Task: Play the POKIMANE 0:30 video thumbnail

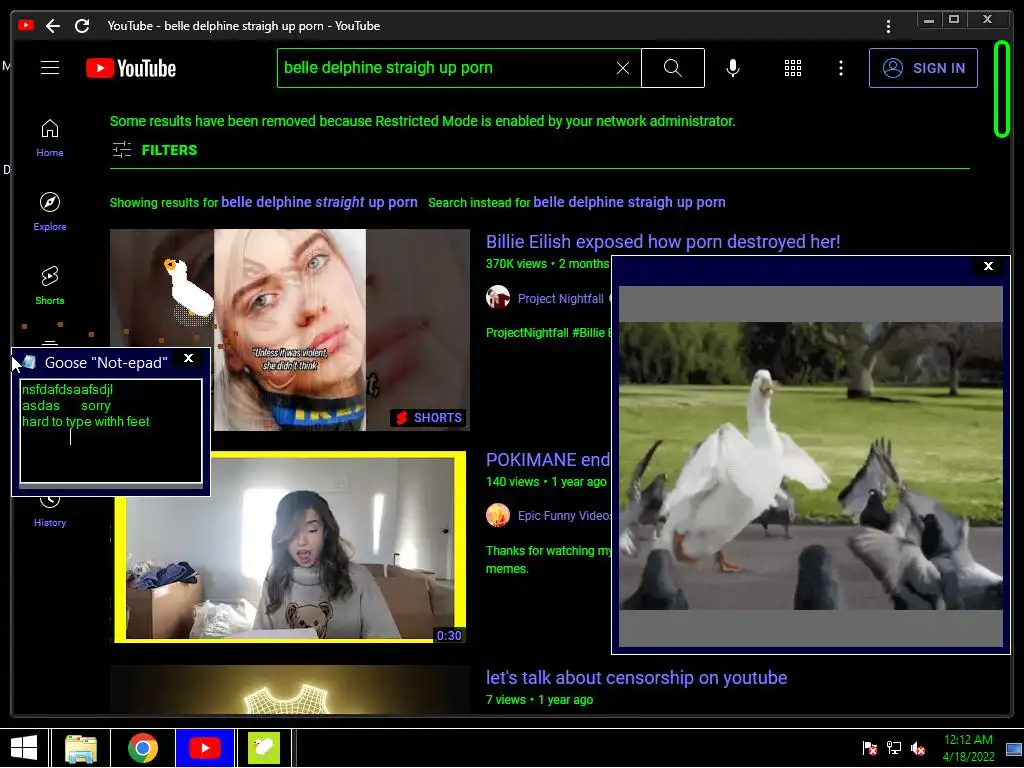Action: coord(290,547)
